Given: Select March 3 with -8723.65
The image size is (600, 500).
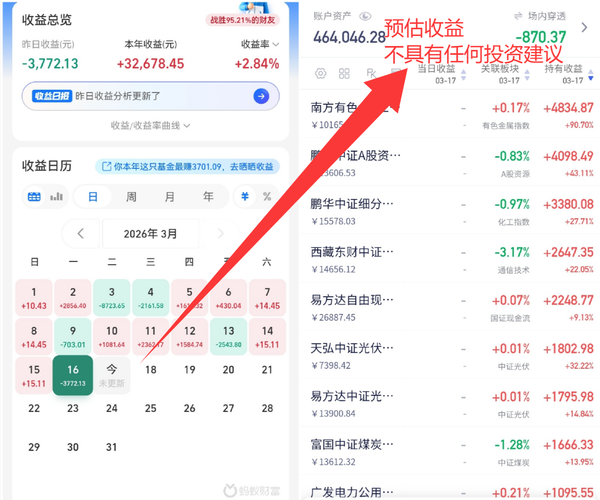Looking at the screenshot, I should [112, 298].
